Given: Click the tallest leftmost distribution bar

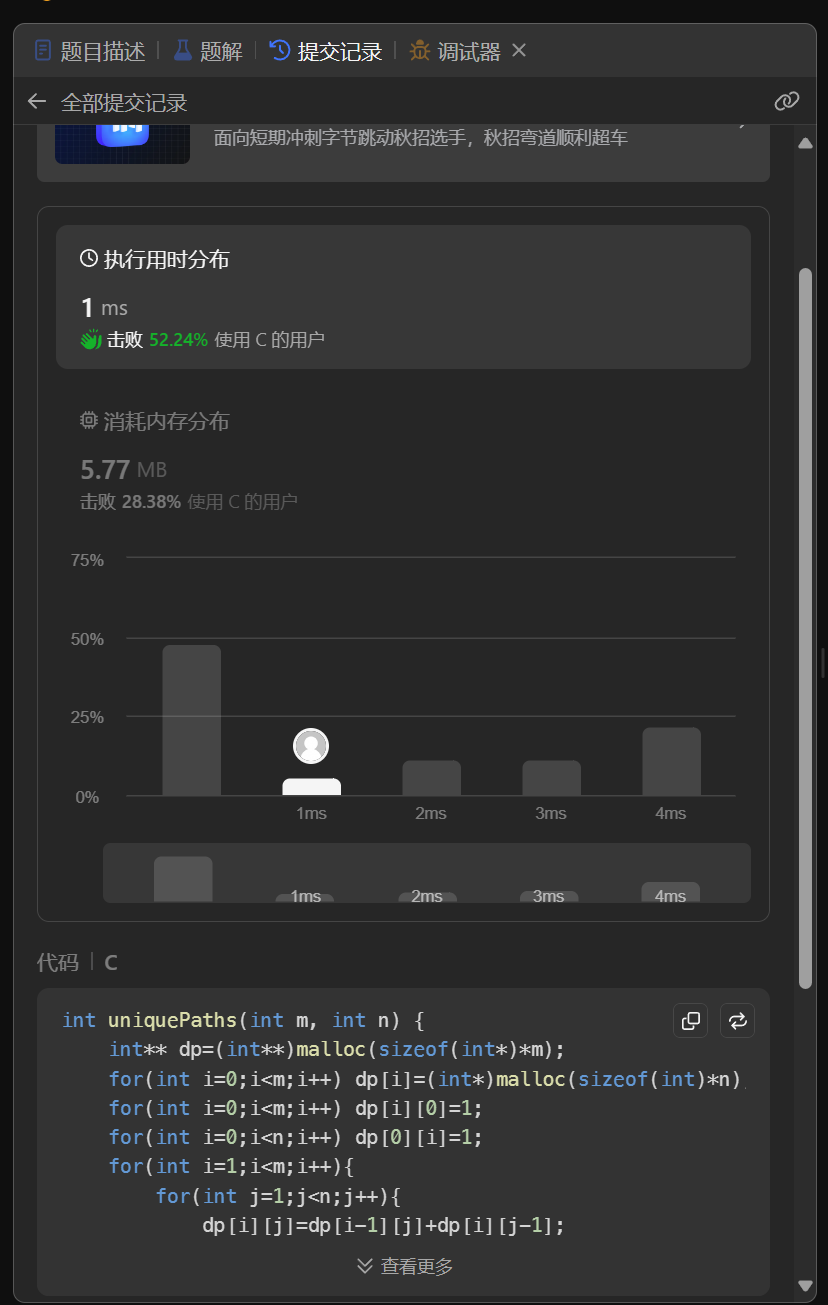Looking at the screenshot, I should tap(192, 720).
